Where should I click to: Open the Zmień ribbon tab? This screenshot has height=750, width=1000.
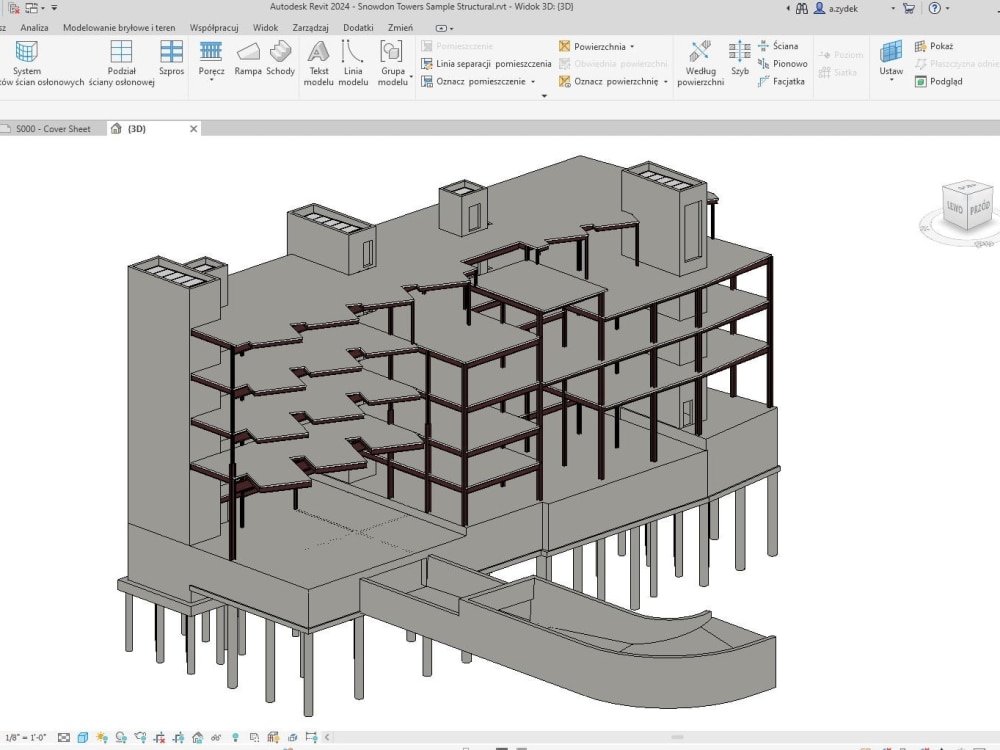401,28
